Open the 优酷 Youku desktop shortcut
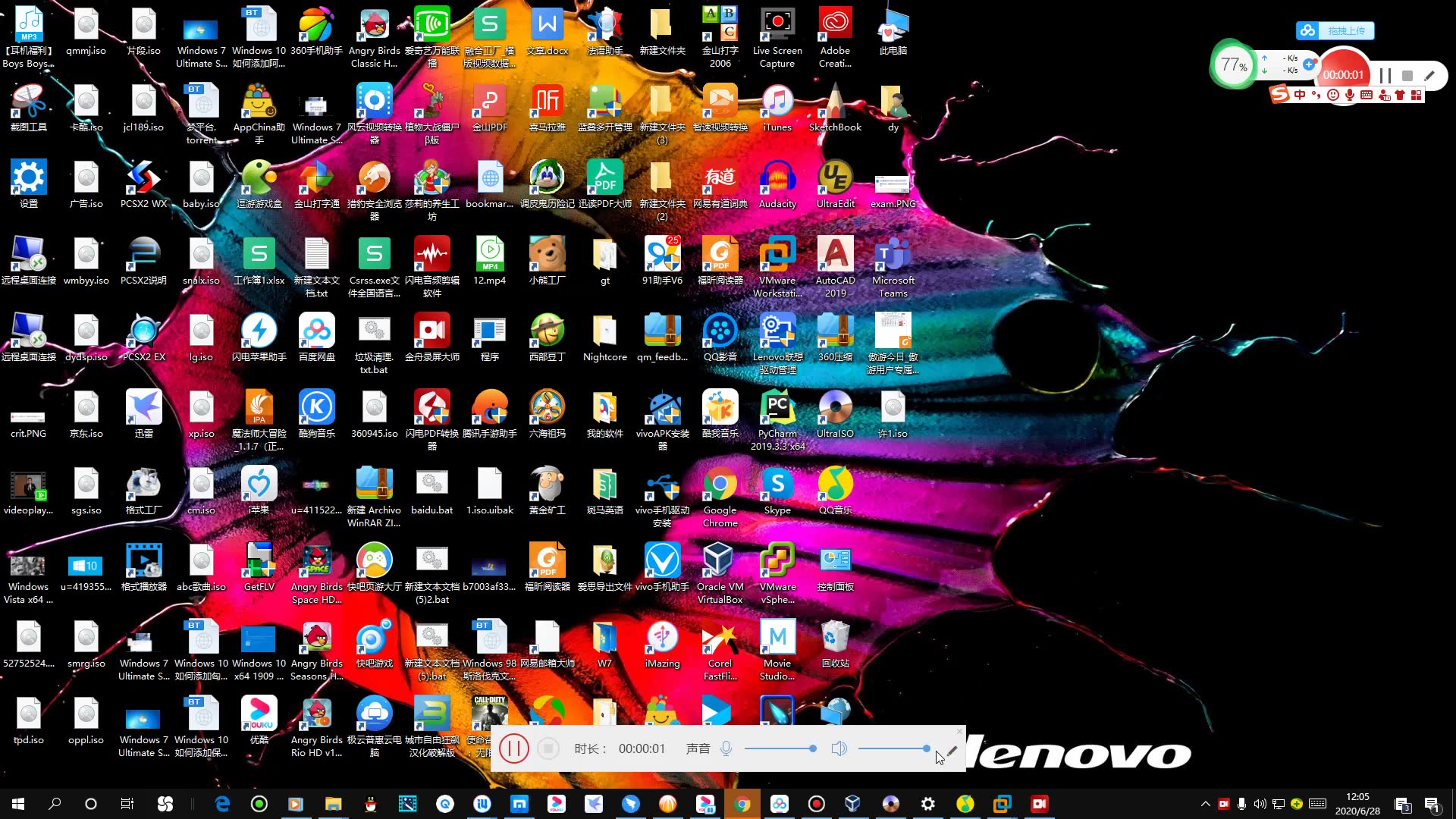The image size is (1456, 819). coord(259,721)
